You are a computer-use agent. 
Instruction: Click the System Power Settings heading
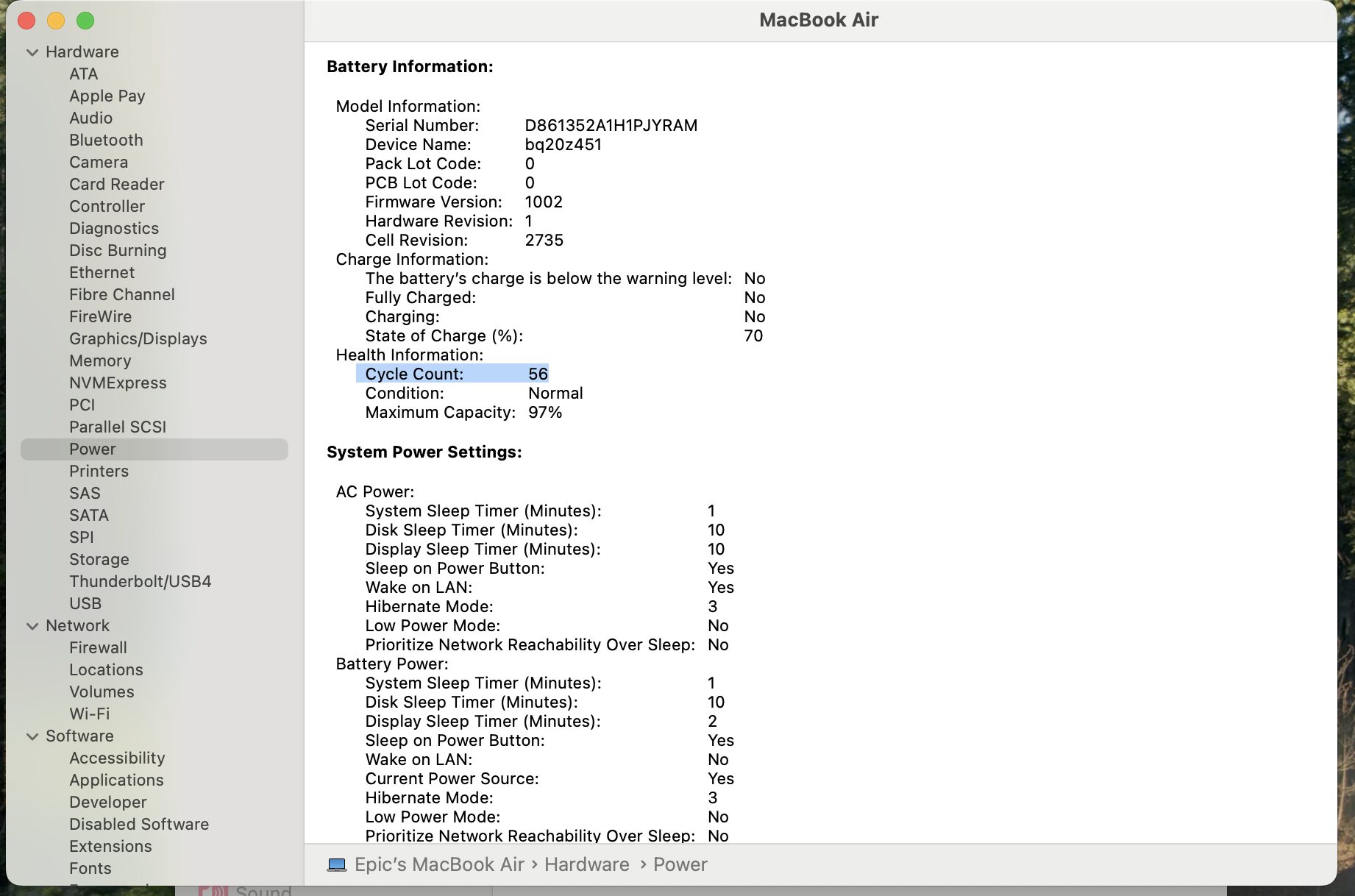(424, 452)
